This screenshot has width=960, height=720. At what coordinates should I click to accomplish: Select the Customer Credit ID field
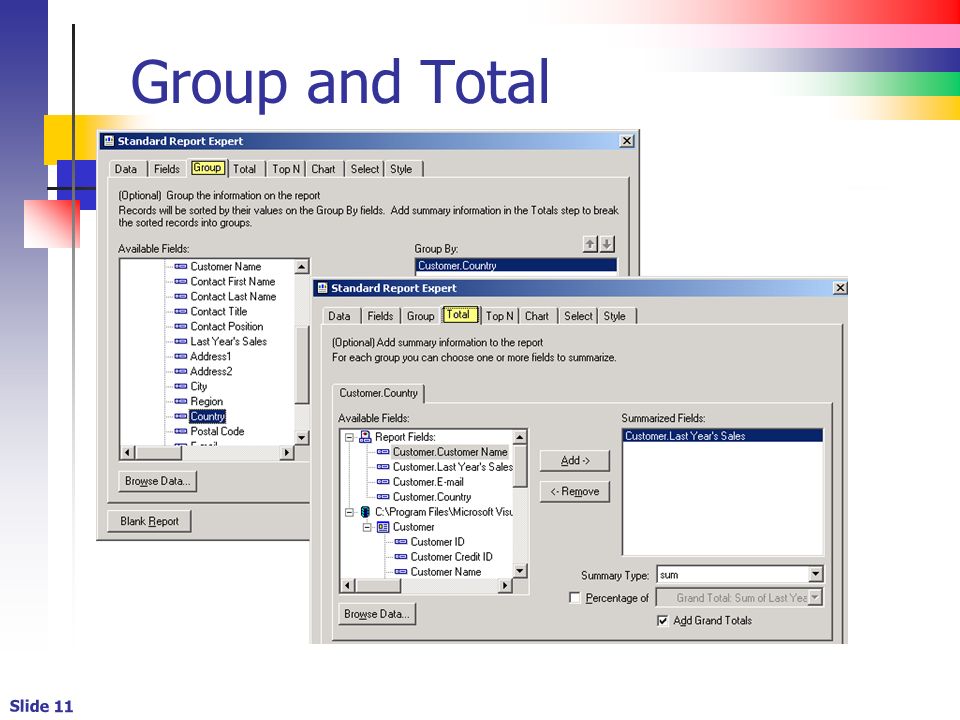point(451,557)
